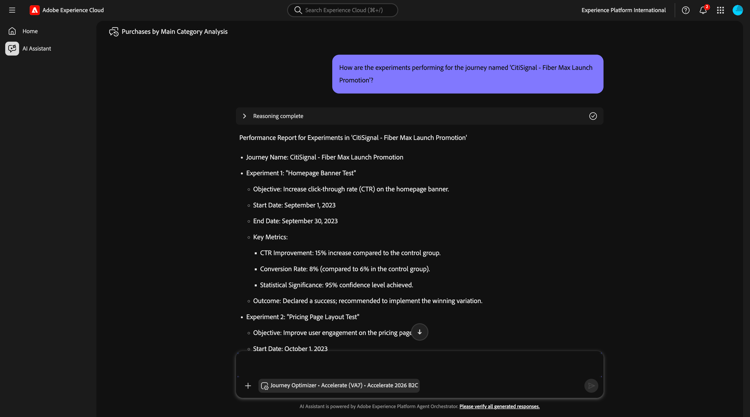Click the reasoning complete checkmark icon
This screenshot has width=750, height=417.
point(593,116)
